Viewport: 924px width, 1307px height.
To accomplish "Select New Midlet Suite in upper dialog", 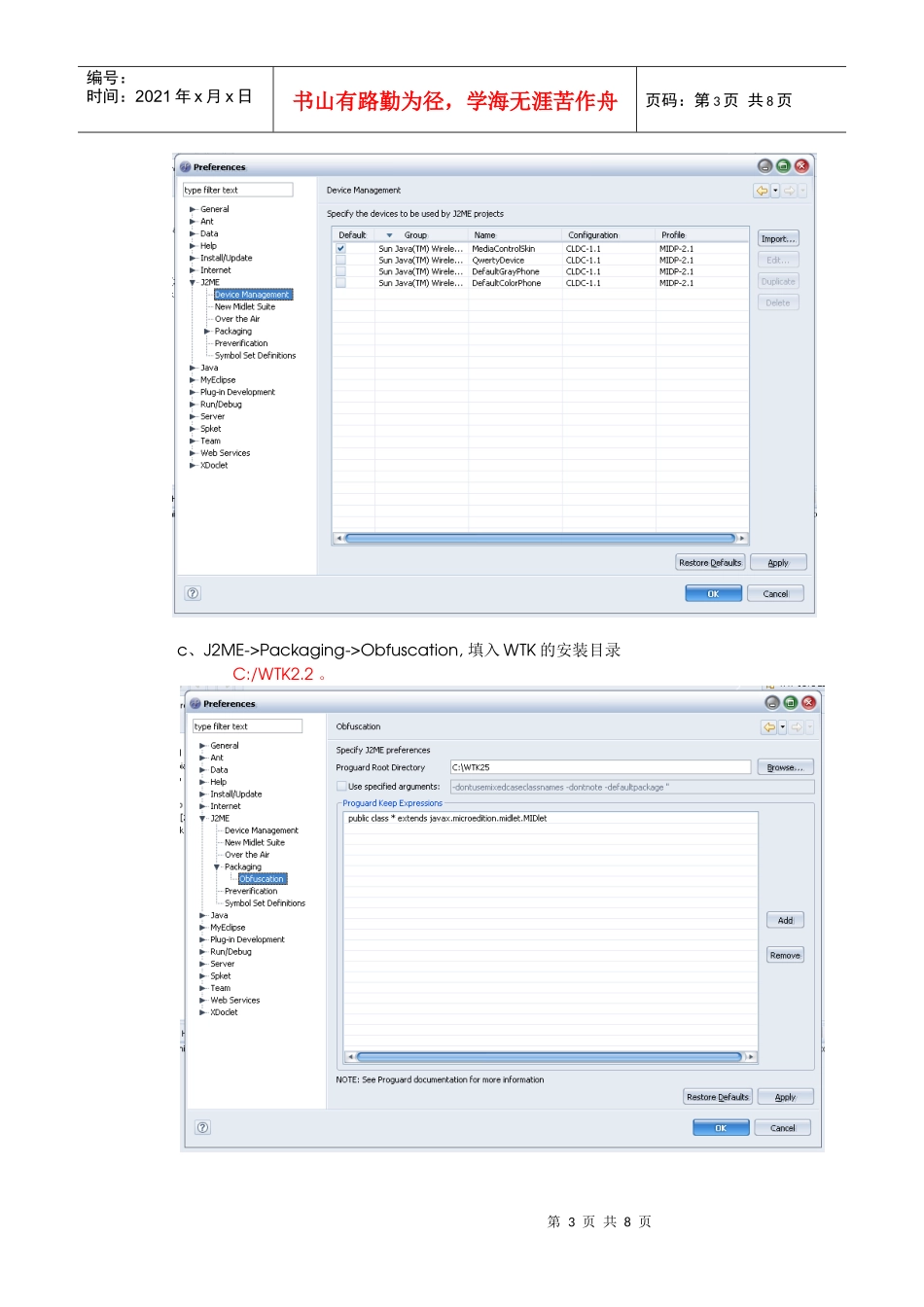I will (x=245, y=307).
